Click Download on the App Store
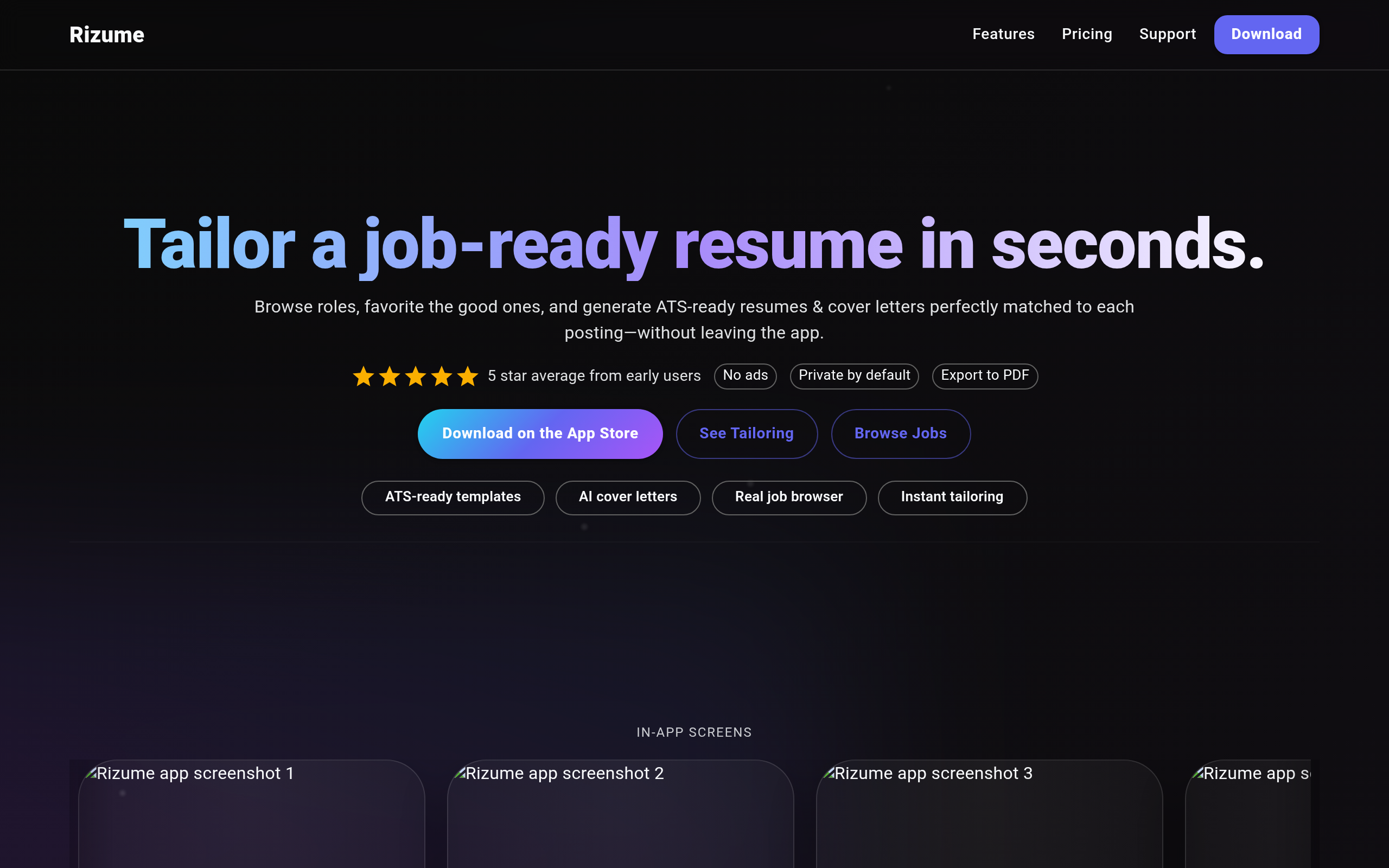1389x868 pixels. coord(539,433)
